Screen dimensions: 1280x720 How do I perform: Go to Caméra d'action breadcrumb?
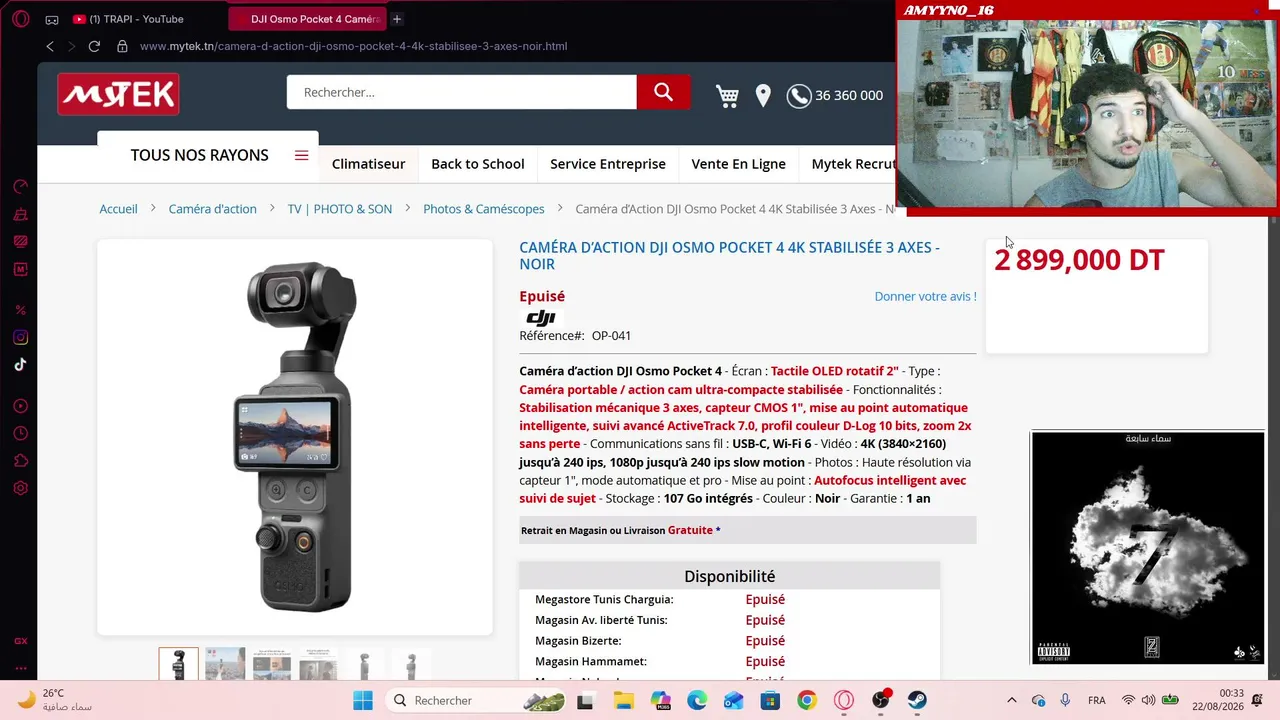[212, 209]
